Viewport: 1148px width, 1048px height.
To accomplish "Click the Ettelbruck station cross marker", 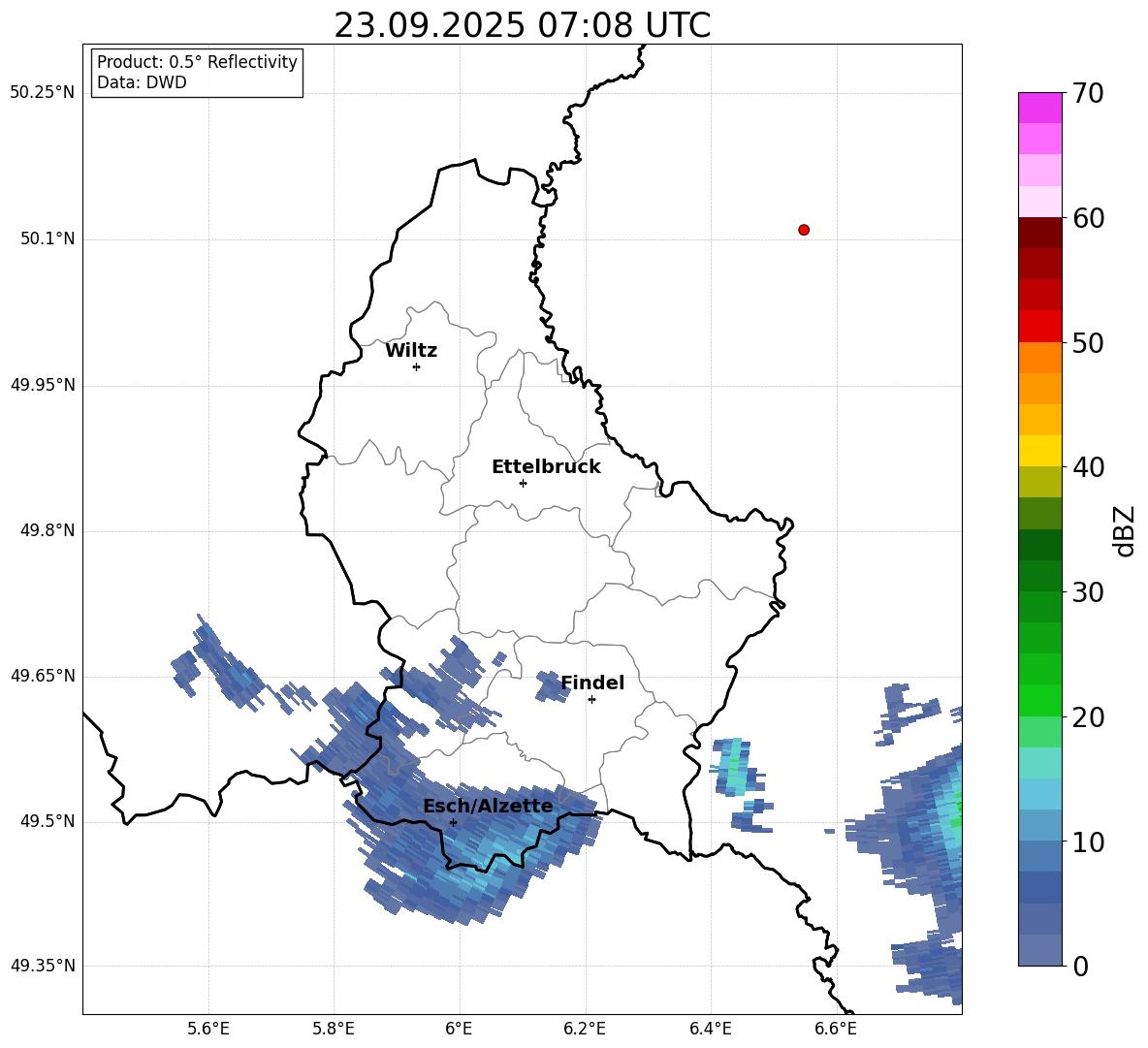I will point(523,483).
